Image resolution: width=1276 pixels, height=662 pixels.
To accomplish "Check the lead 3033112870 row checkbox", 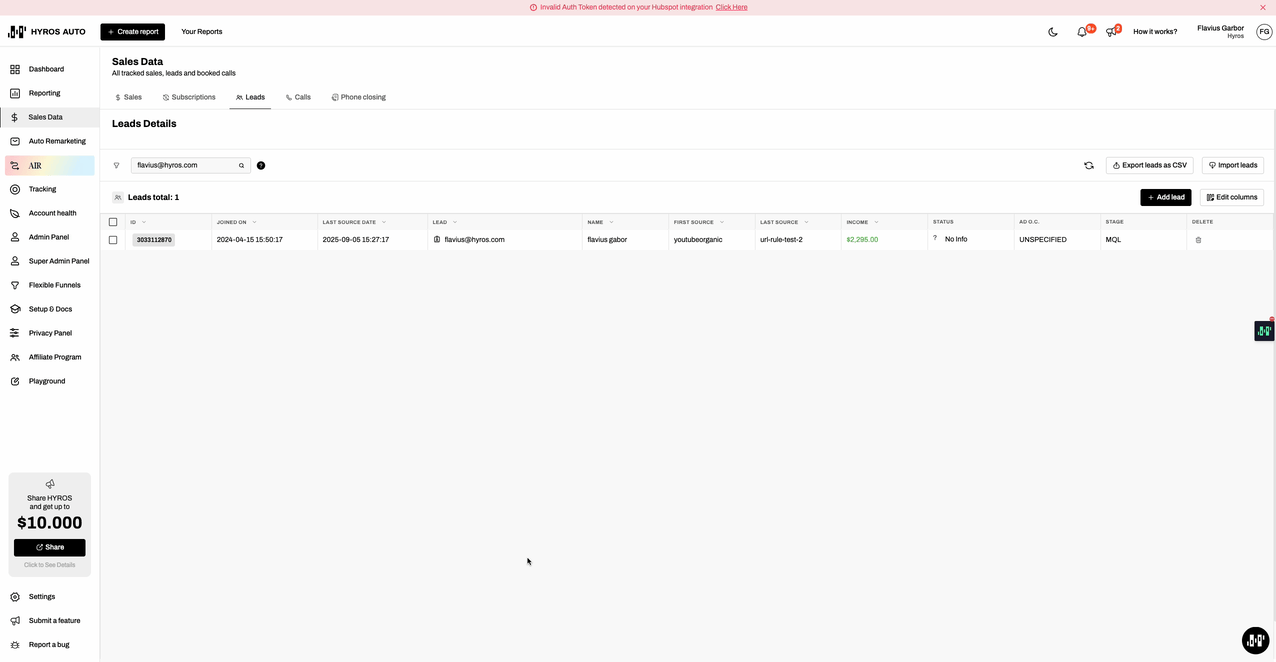I will 113,240.
